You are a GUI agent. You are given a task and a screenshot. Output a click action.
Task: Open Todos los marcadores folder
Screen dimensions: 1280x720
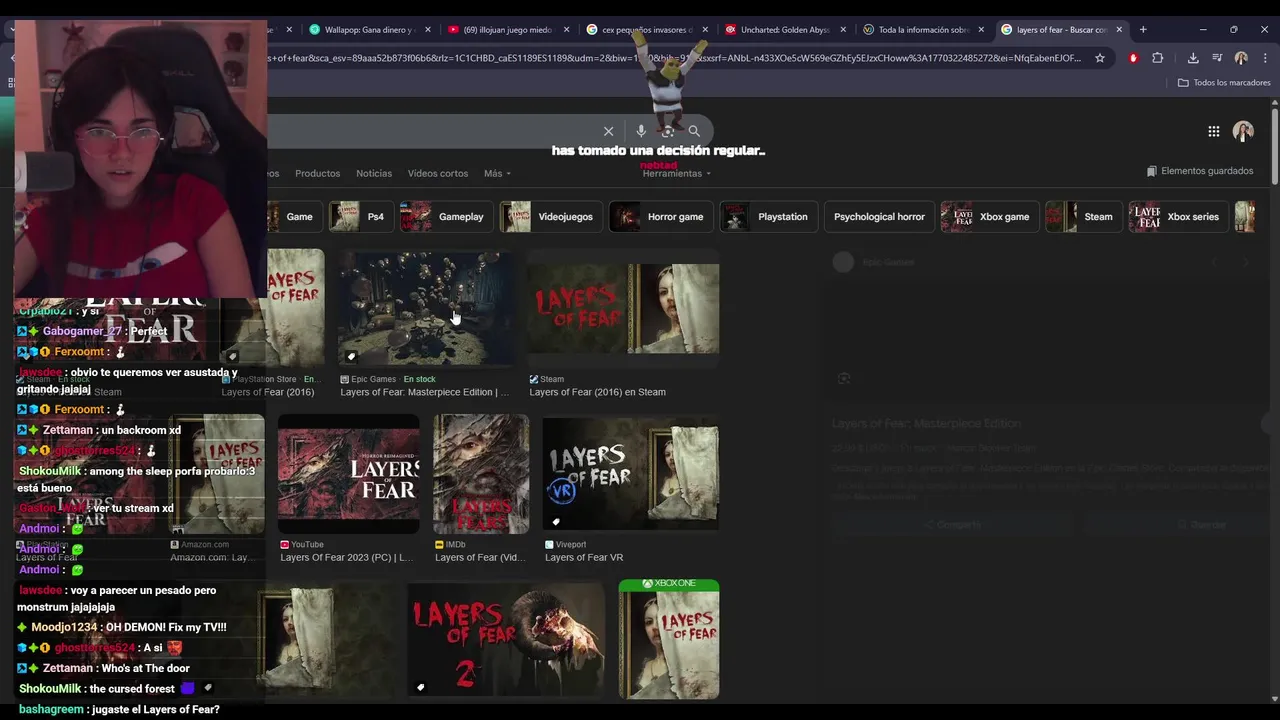[x=1224, y=83]
